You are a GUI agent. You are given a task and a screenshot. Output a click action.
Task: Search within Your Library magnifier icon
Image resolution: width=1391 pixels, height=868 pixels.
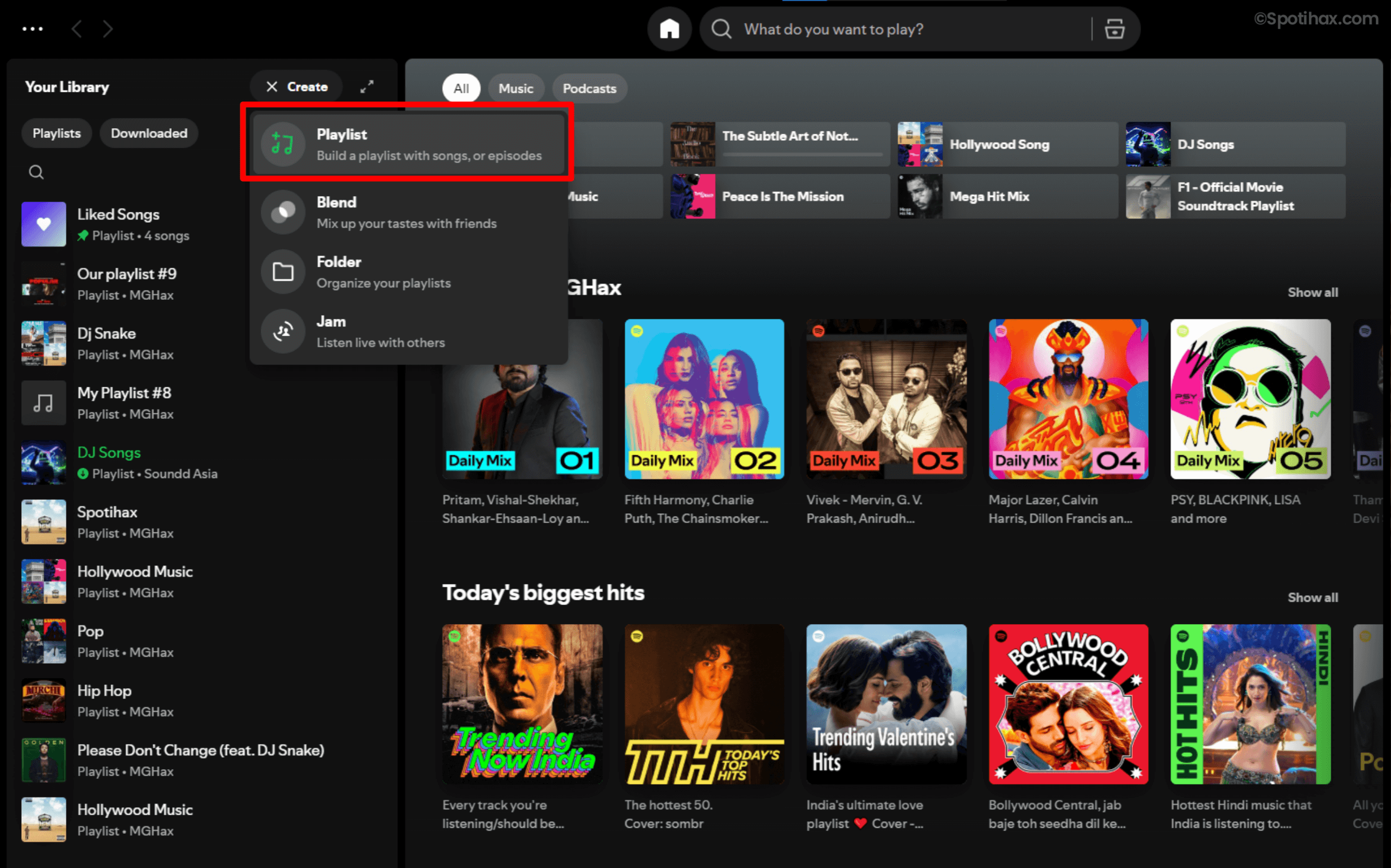tap(36, 172)
